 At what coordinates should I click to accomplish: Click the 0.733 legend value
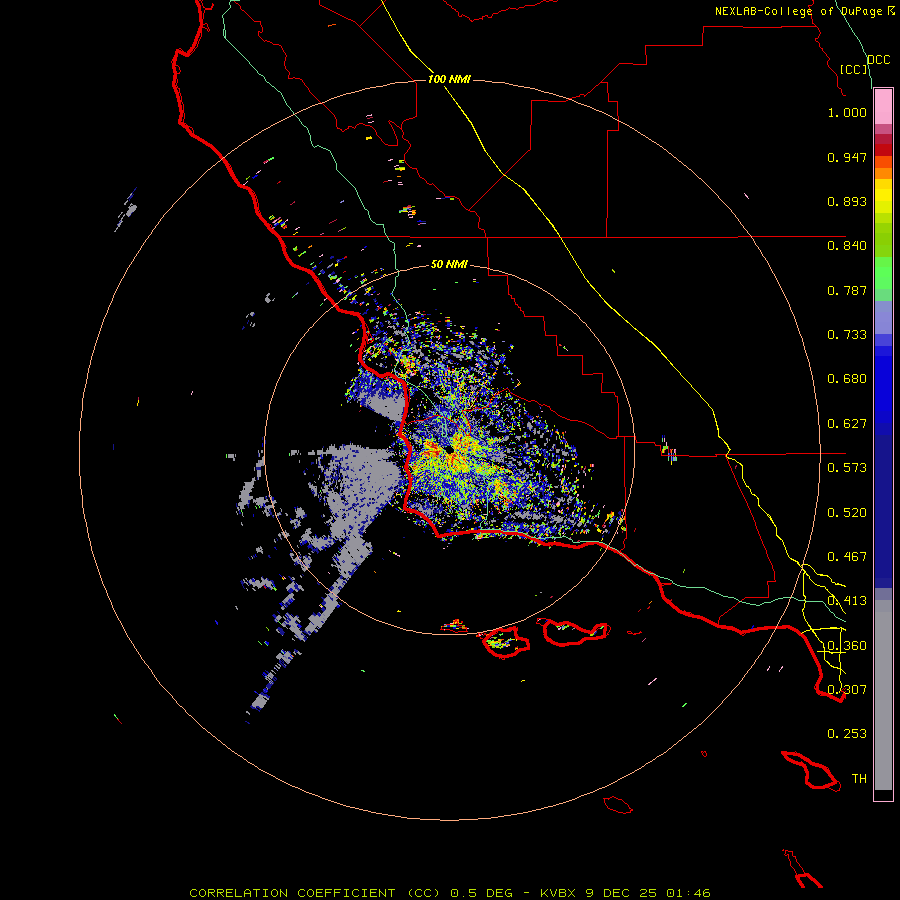(847, 335)
